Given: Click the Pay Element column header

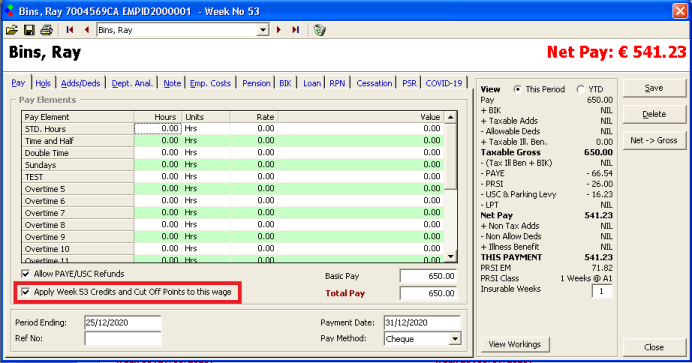Looking at the screenshot, I should pos(78,117).
